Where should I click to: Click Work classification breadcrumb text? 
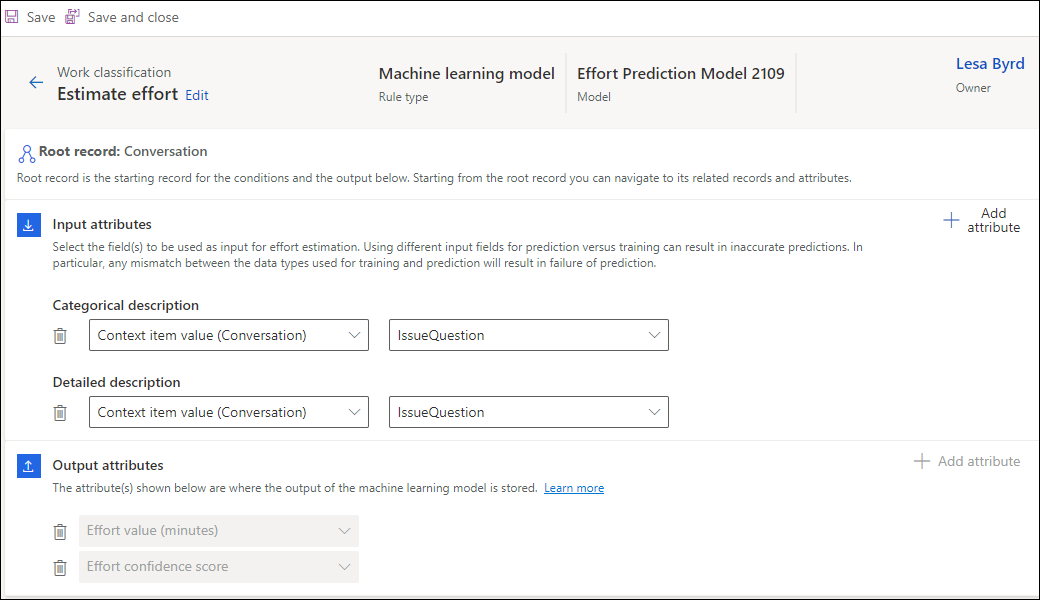(x=114, y=72)
